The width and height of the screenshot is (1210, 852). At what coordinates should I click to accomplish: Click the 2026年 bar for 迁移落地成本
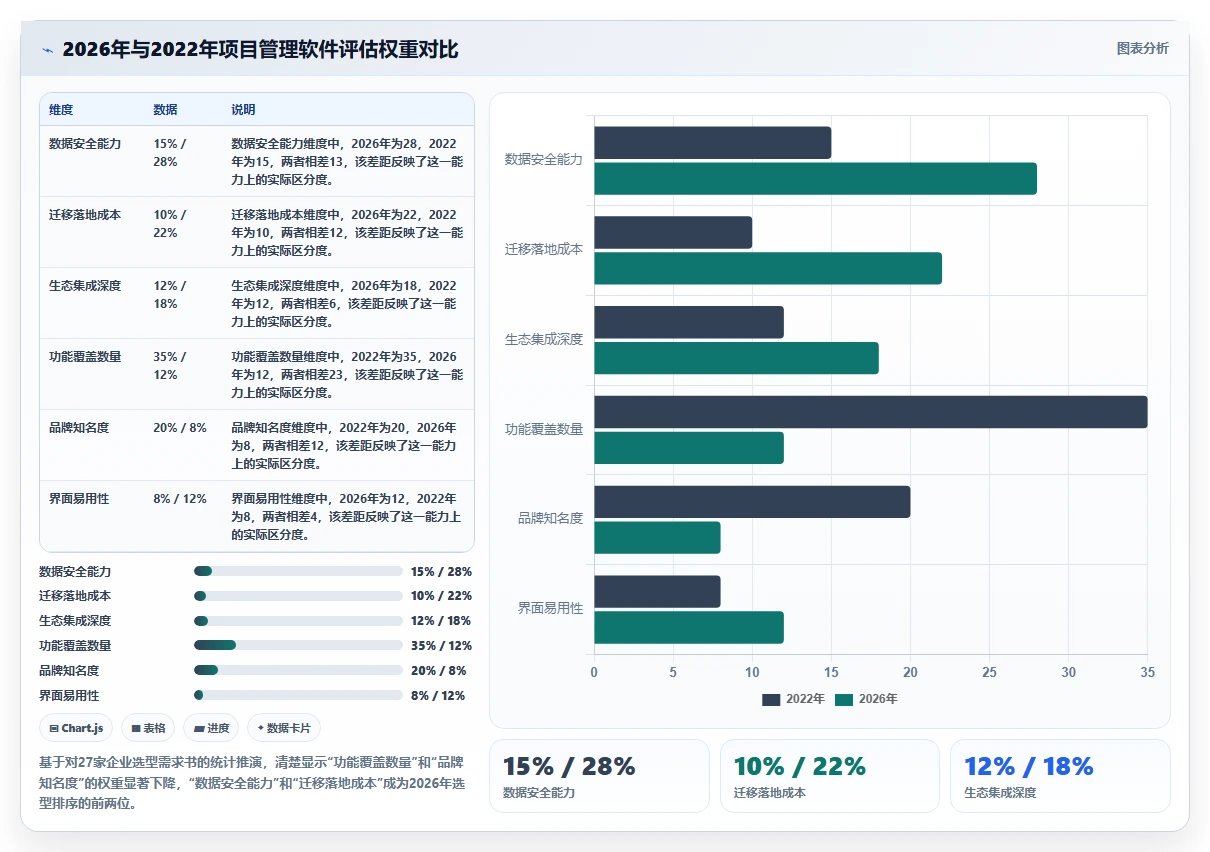[x=768, y=268]
